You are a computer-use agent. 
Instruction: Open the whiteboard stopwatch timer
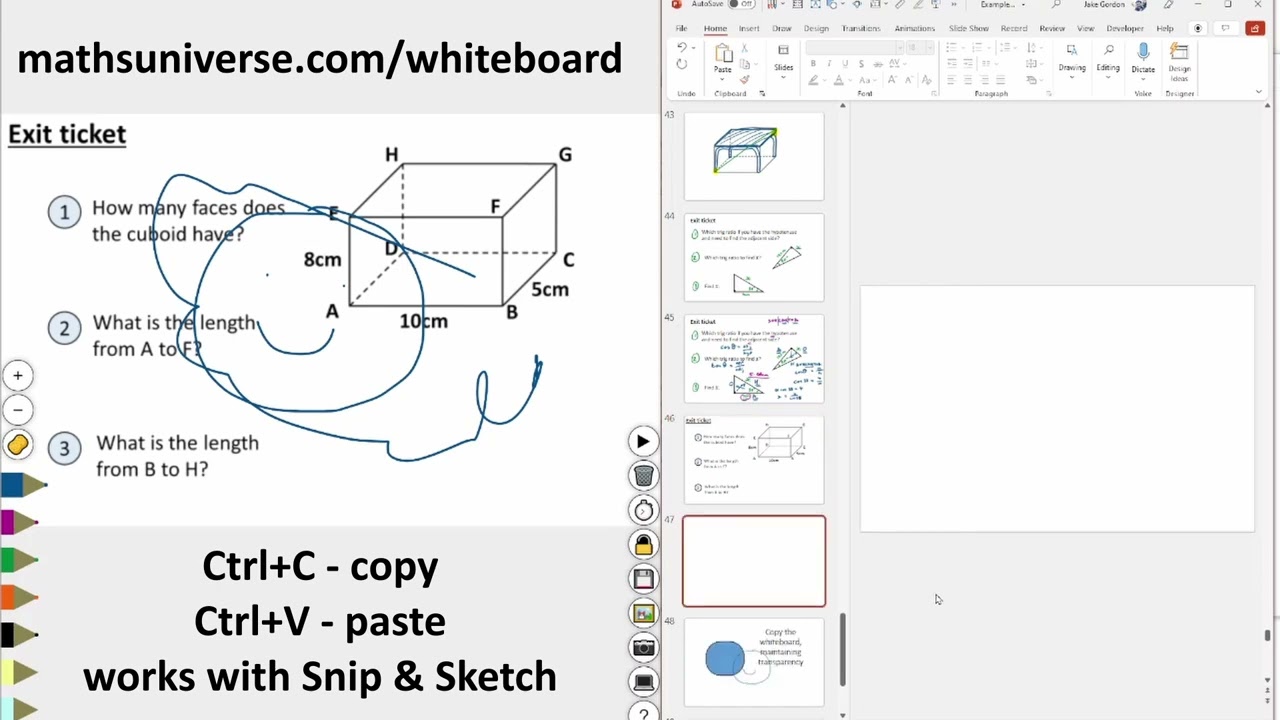(643, 510)
